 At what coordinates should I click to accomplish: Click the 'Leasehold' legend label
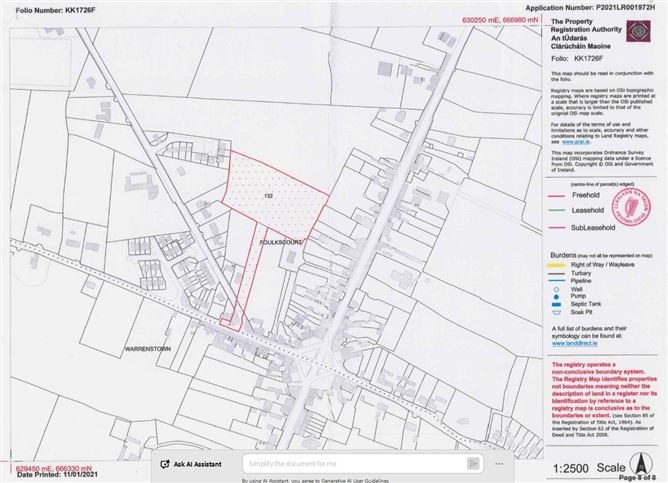(x=588, y=210)
